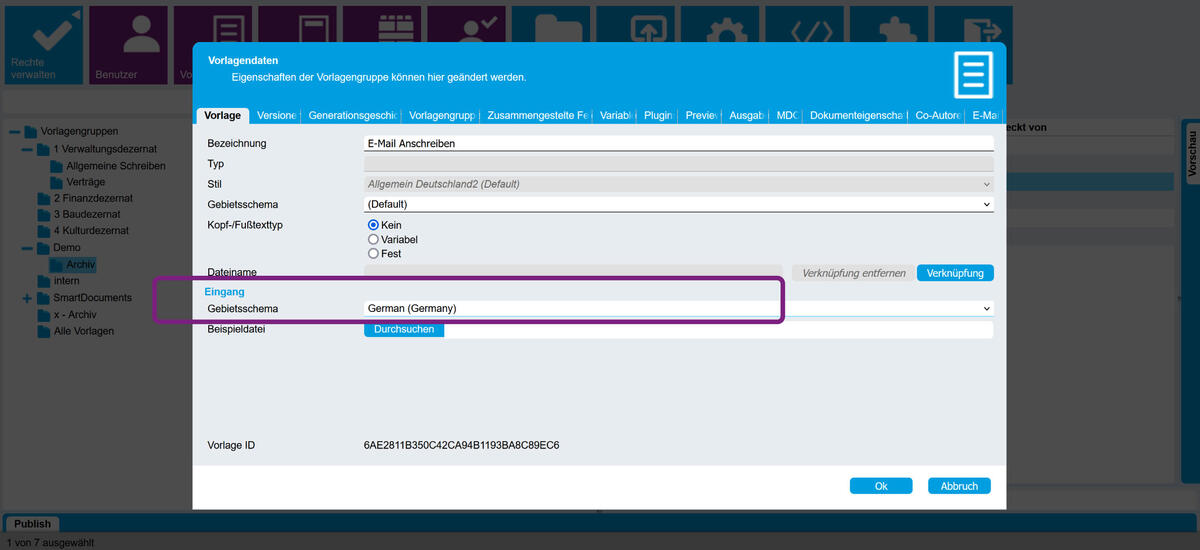Open the (Default) Gebietsschema dropdown
The height and width of the screenshot is (550, 1200).
tap(679, 204)
